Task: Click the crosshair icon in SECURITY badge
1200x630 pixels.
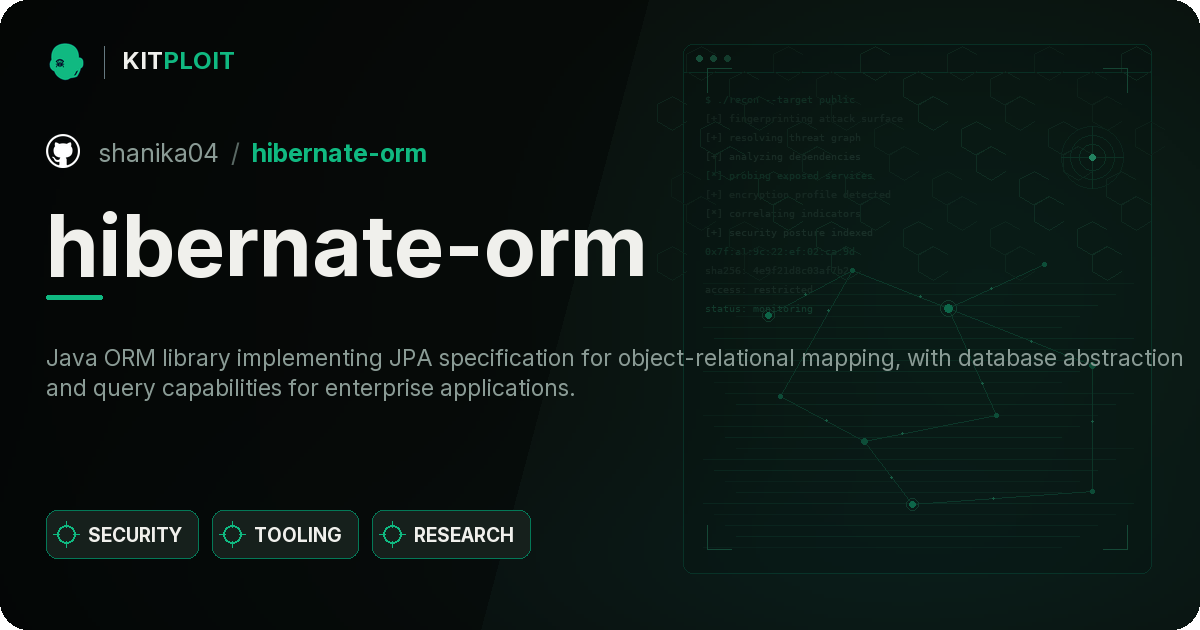Action: pyautogui.click(x=67, y=535)
